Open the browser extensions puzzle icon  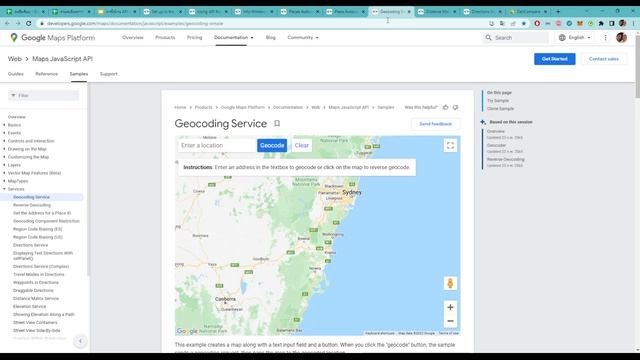click(x=601, y=23)
